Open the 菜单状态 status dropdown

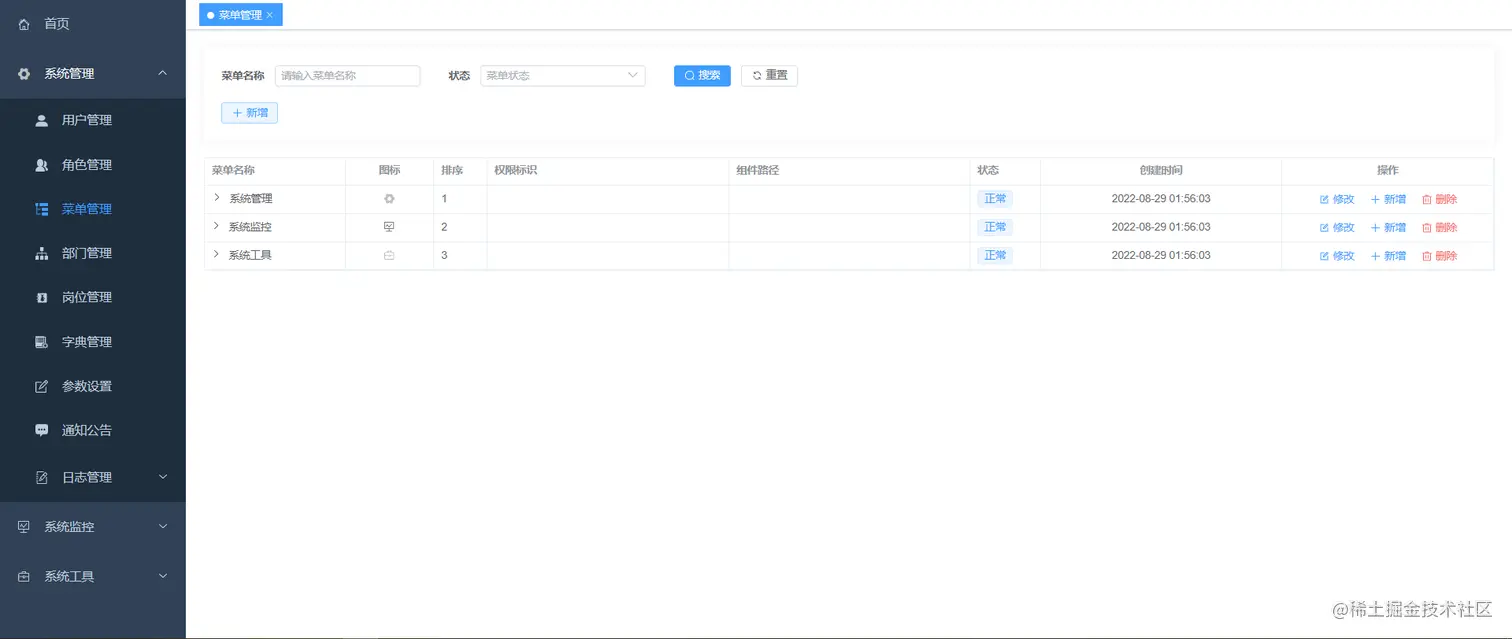[x=563, y=76]
